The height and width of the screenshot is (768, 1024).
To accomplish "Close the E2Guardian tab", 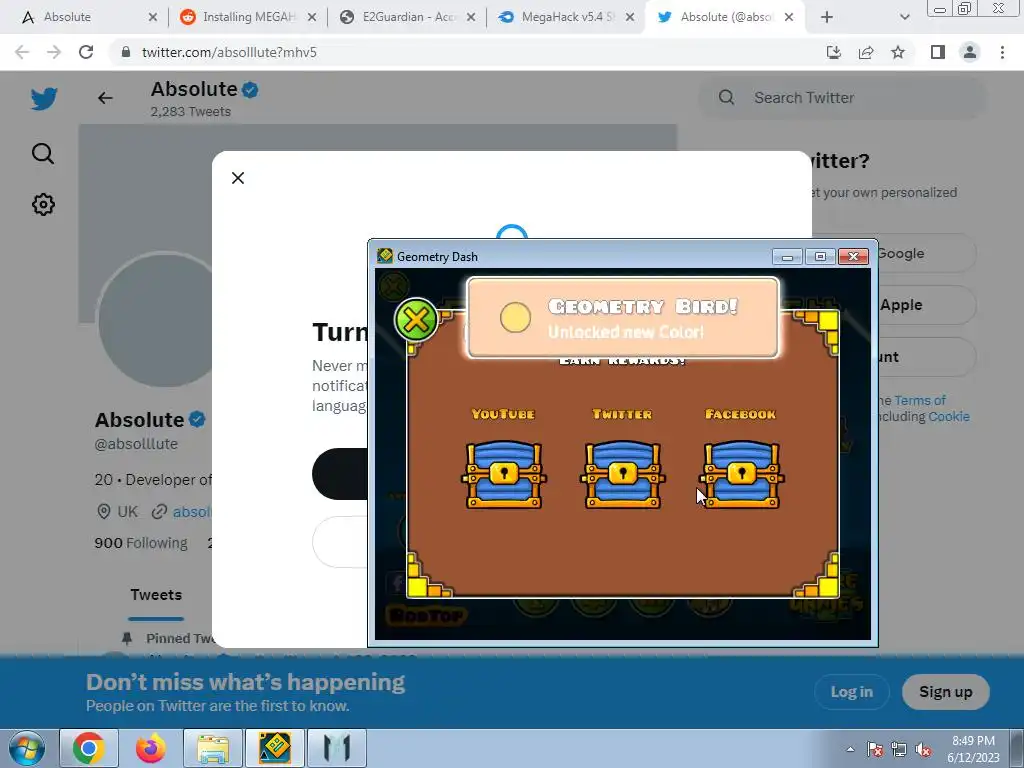I will (x=471, y=17).
